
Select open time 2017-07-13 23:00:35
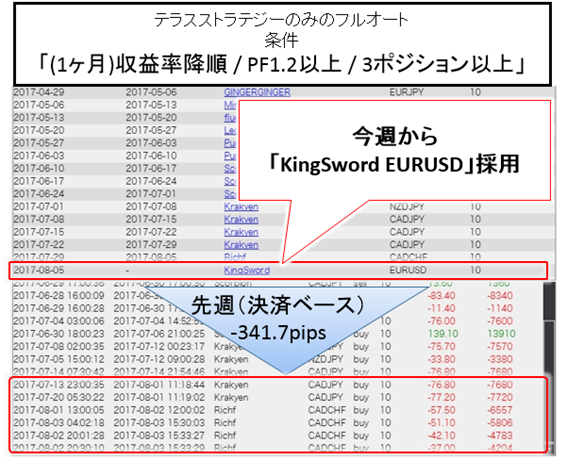pyautogui.click(x=59, y=384)
